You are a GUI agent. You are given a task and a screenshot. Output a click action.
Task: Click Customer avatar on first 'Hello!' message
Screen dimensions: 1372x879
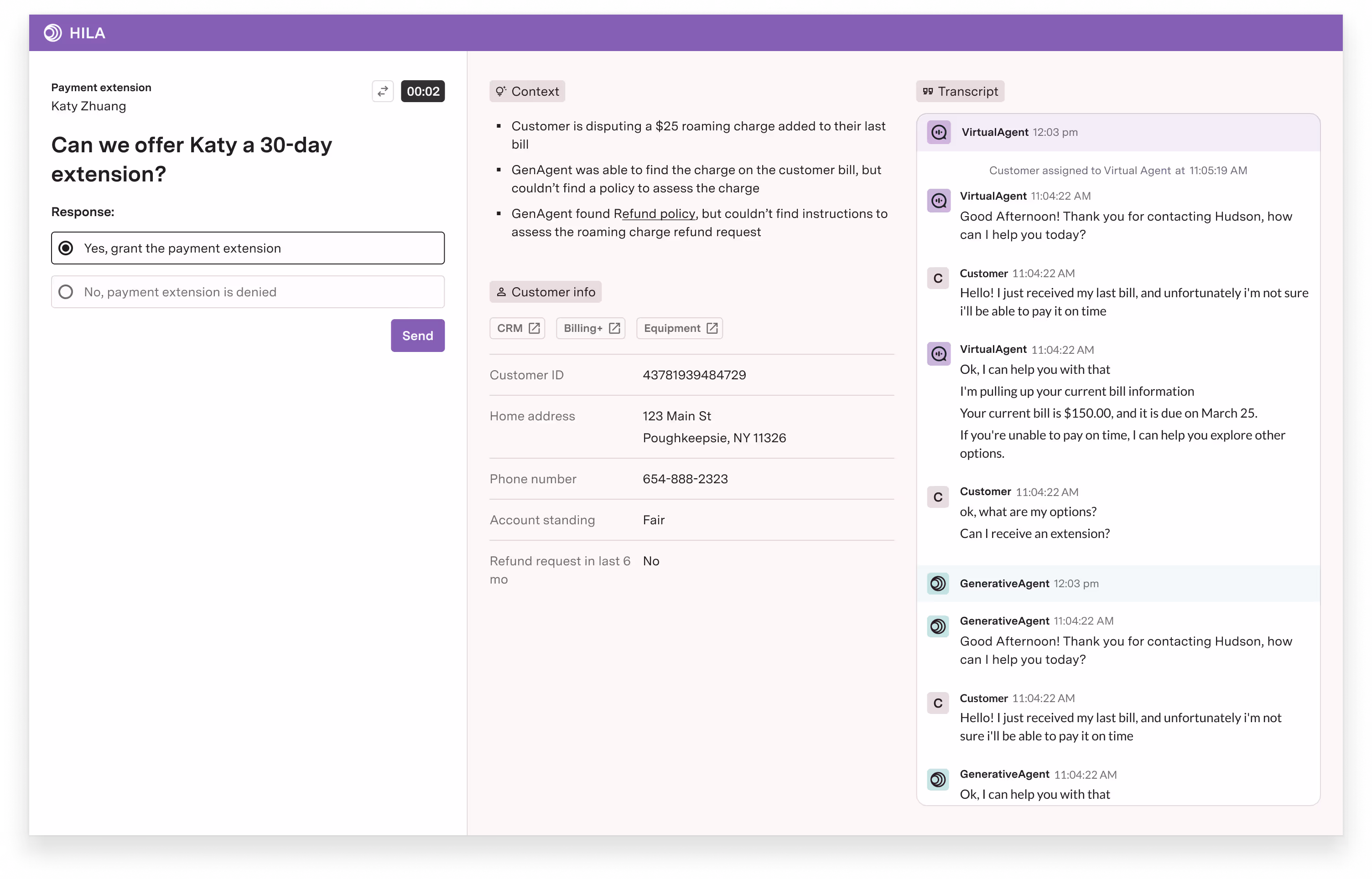938,278
